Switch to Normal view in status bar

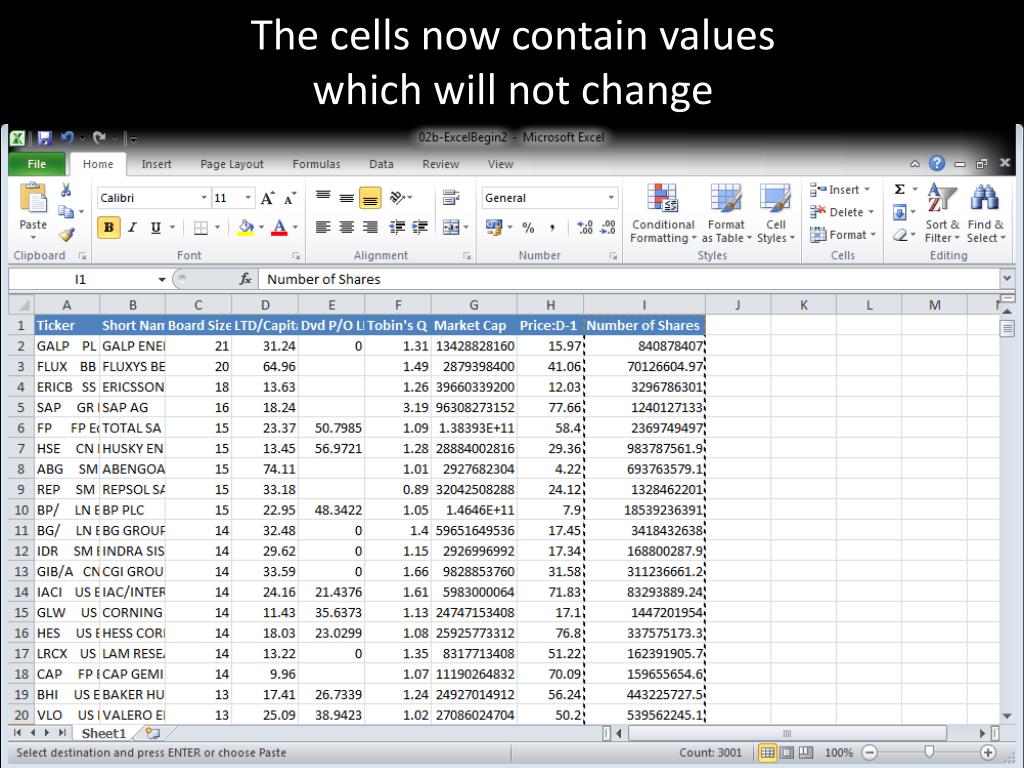tap(767, 752)
